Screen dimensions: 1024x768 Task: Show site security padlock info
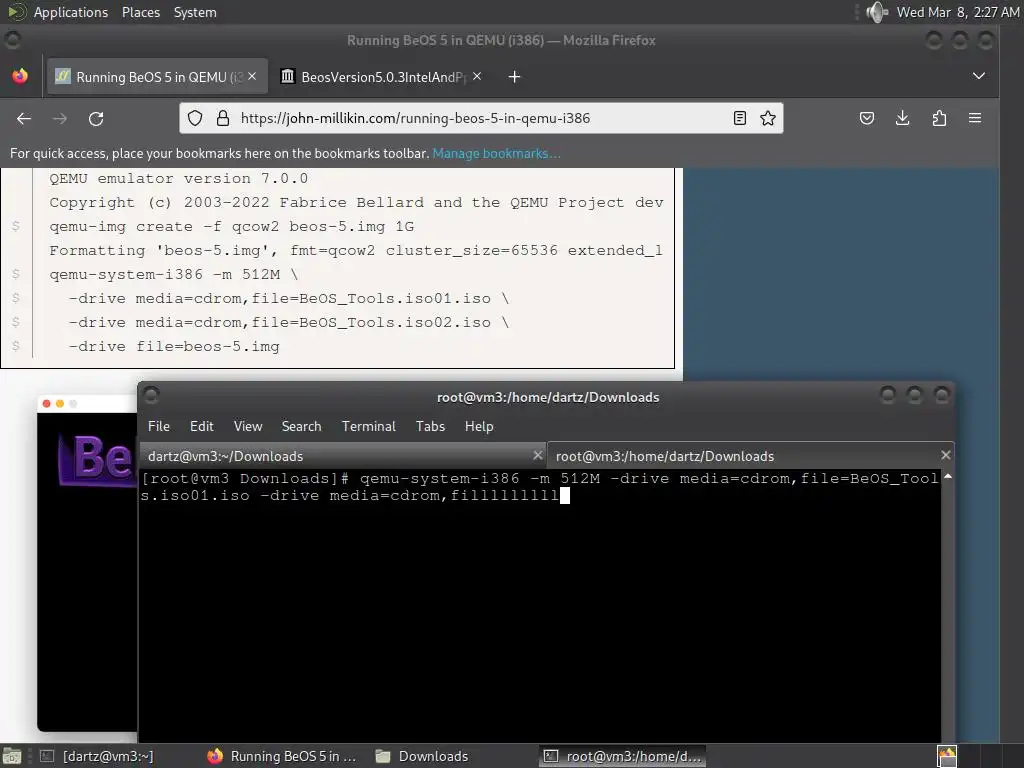pos(223,118)
